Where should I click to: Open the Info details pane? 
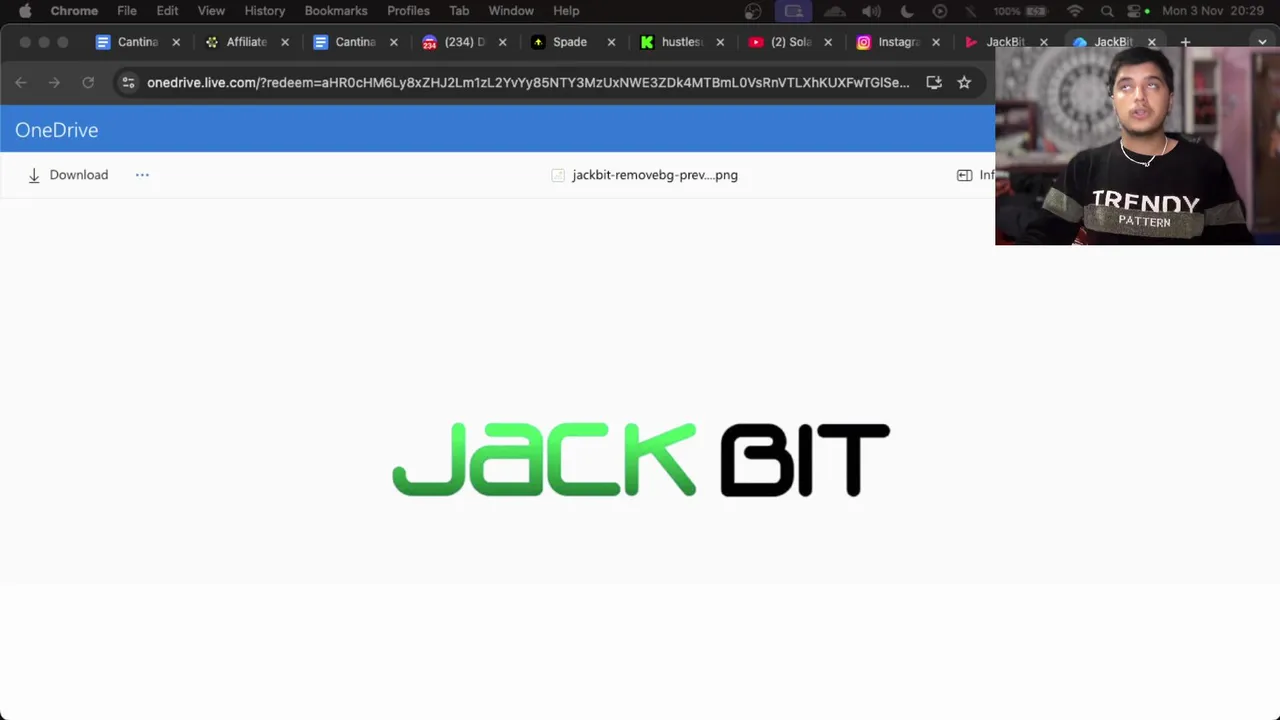(975, 175)
